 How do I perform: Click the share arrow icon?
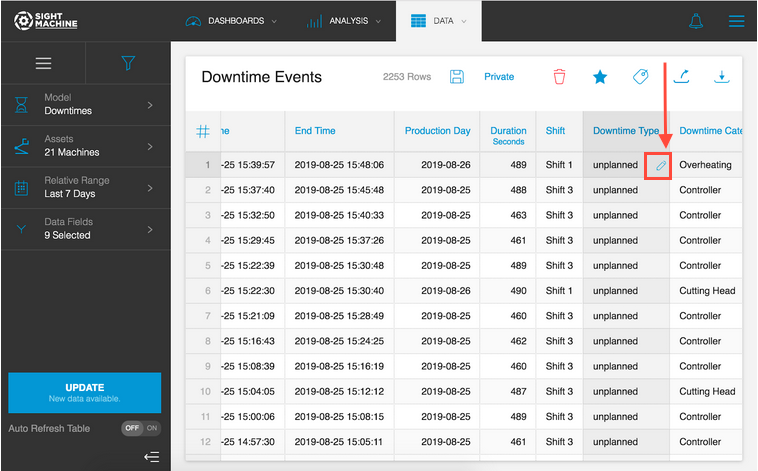(682, 76)
